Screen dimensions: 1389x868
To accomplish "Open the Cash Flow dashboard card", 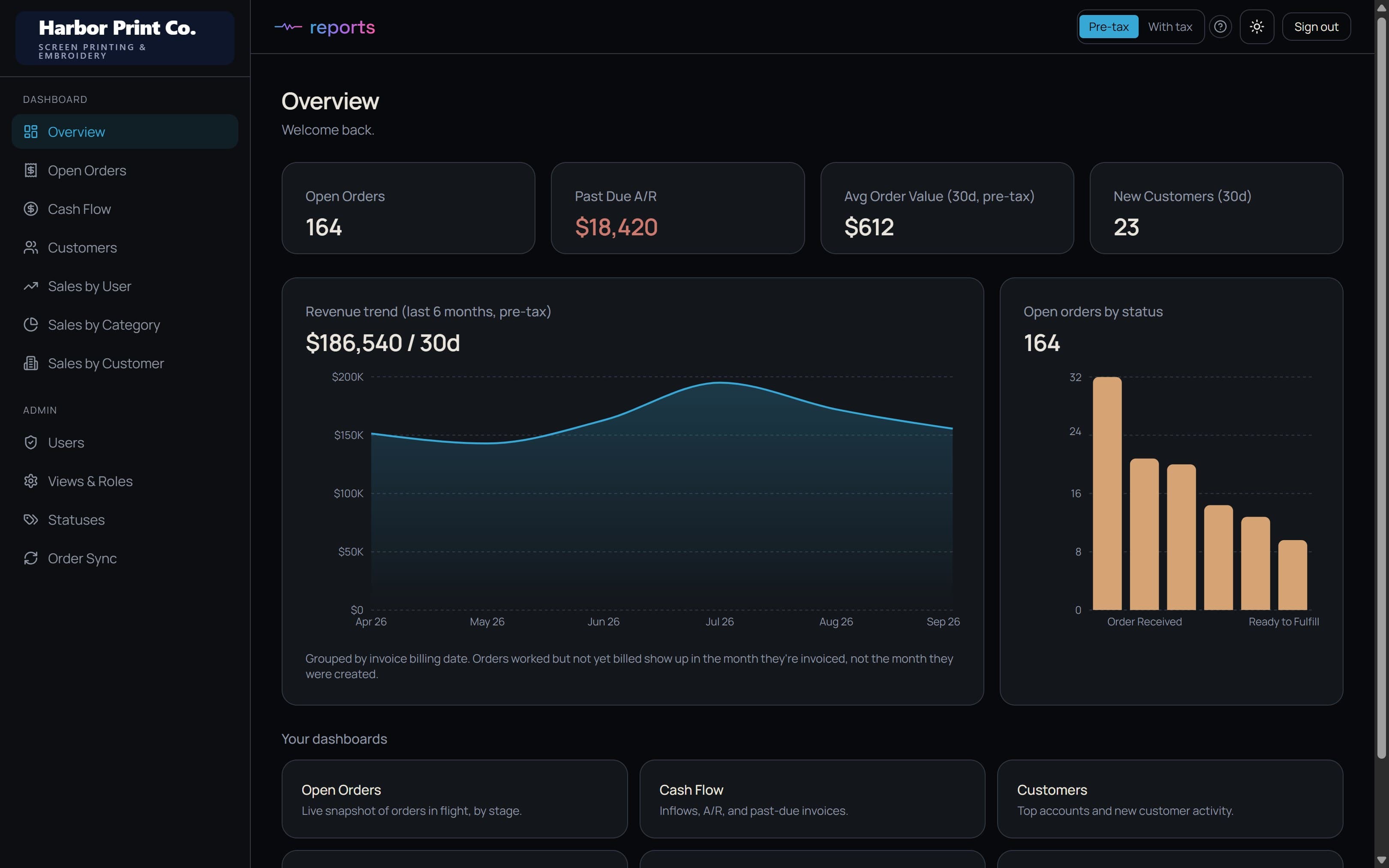I will coord(812,799).
